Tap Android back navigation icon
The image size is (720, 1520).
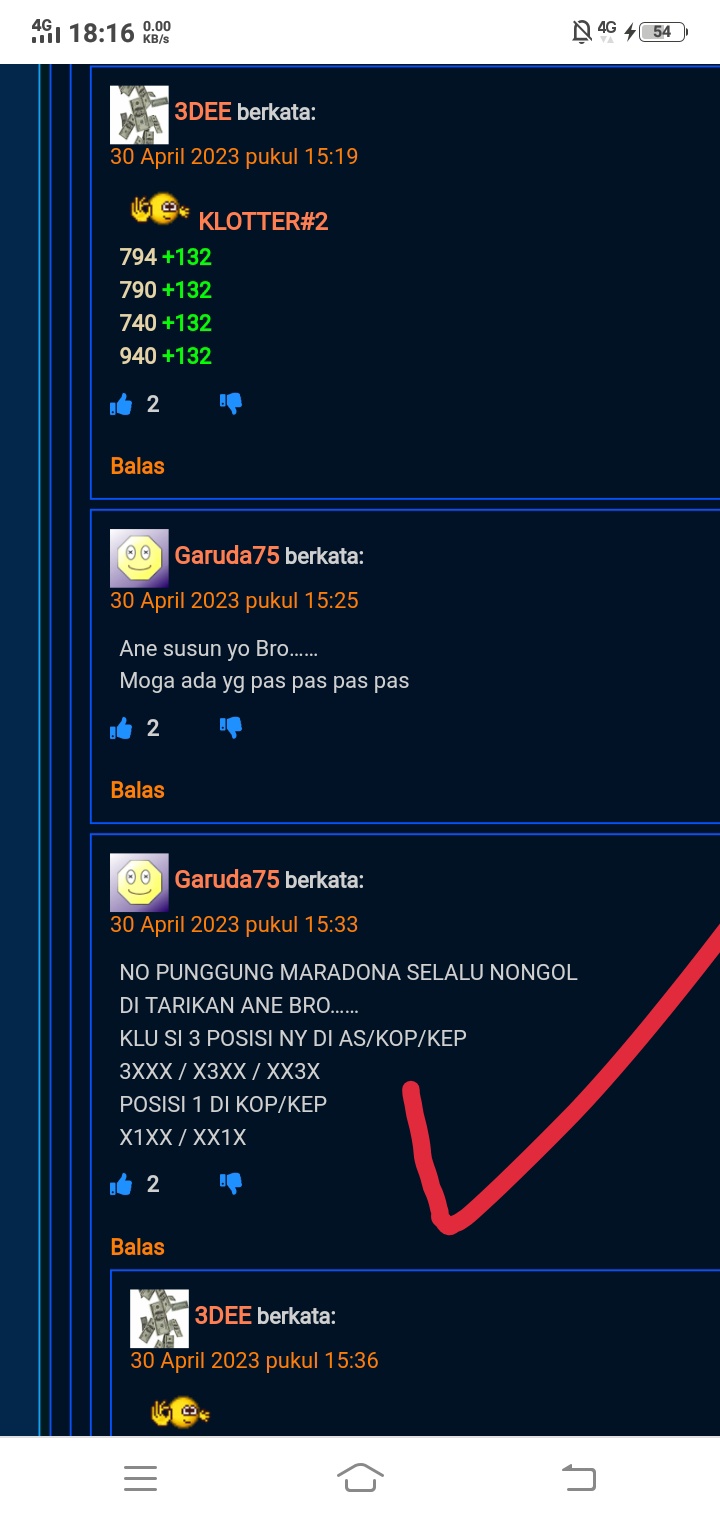pyautogui.click(x=579, y=1478)
